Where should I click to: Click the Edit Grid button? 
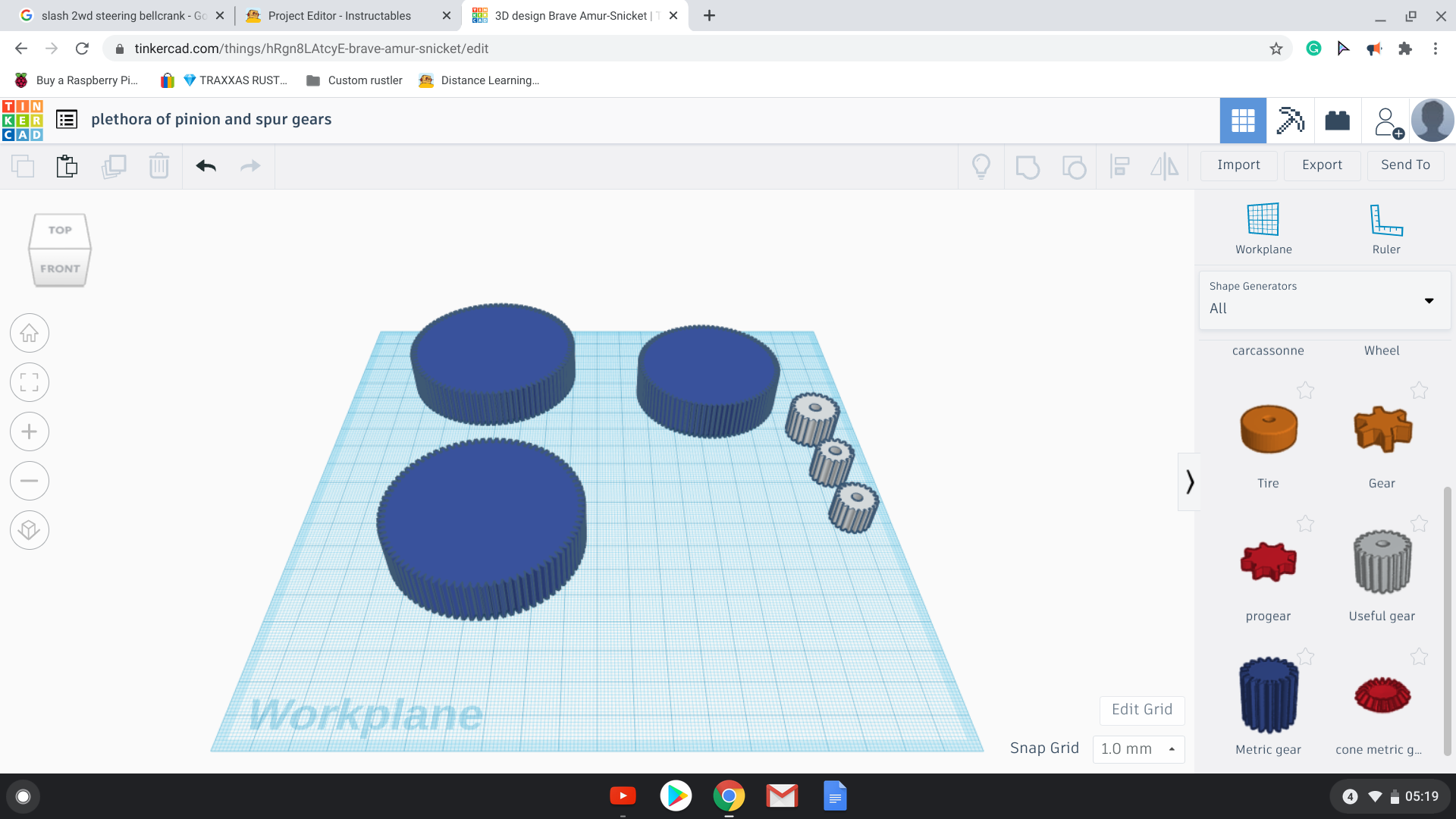1141,709
